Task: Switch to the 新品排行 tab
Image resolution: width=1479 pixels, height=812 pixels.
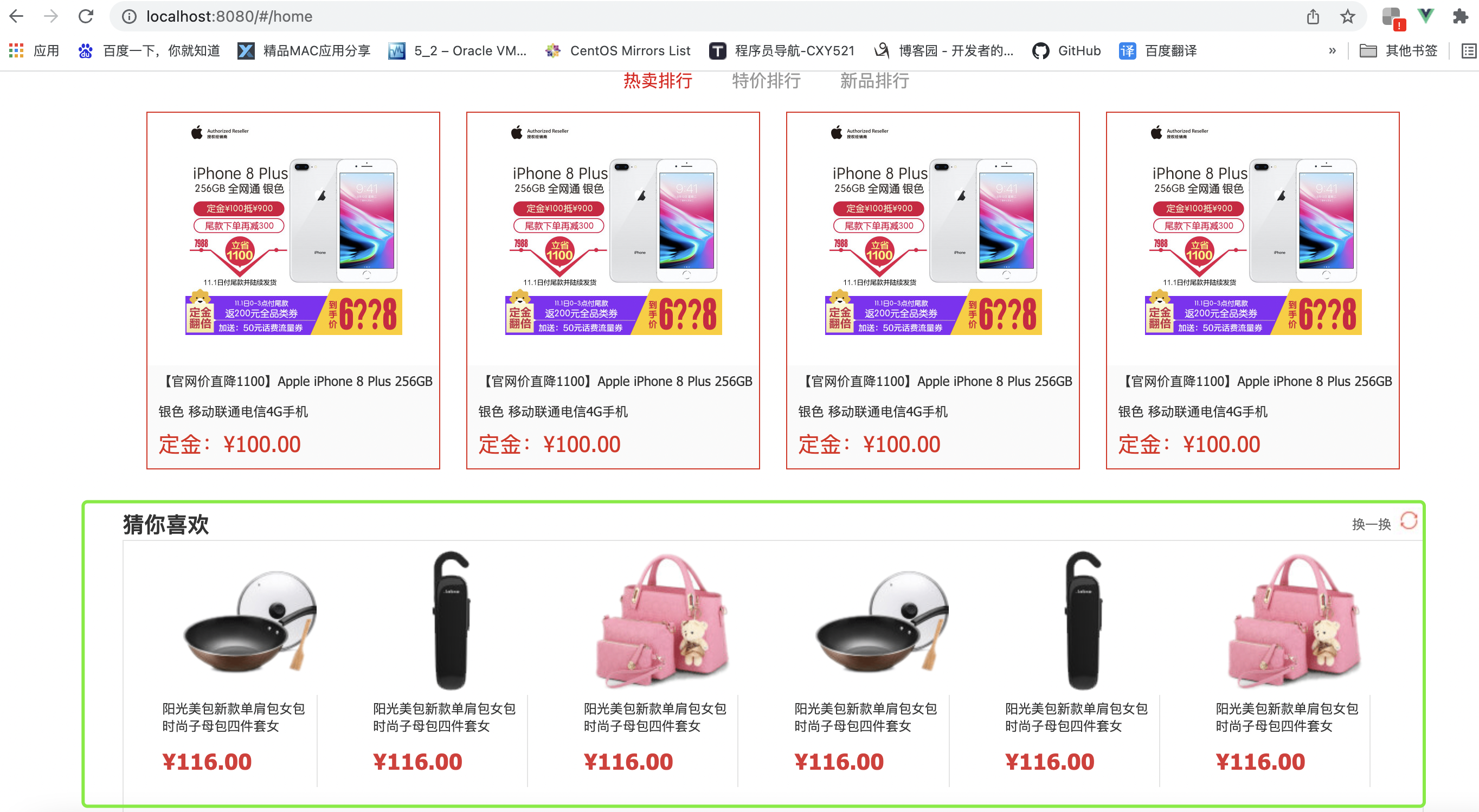Action: coord(874,81)
